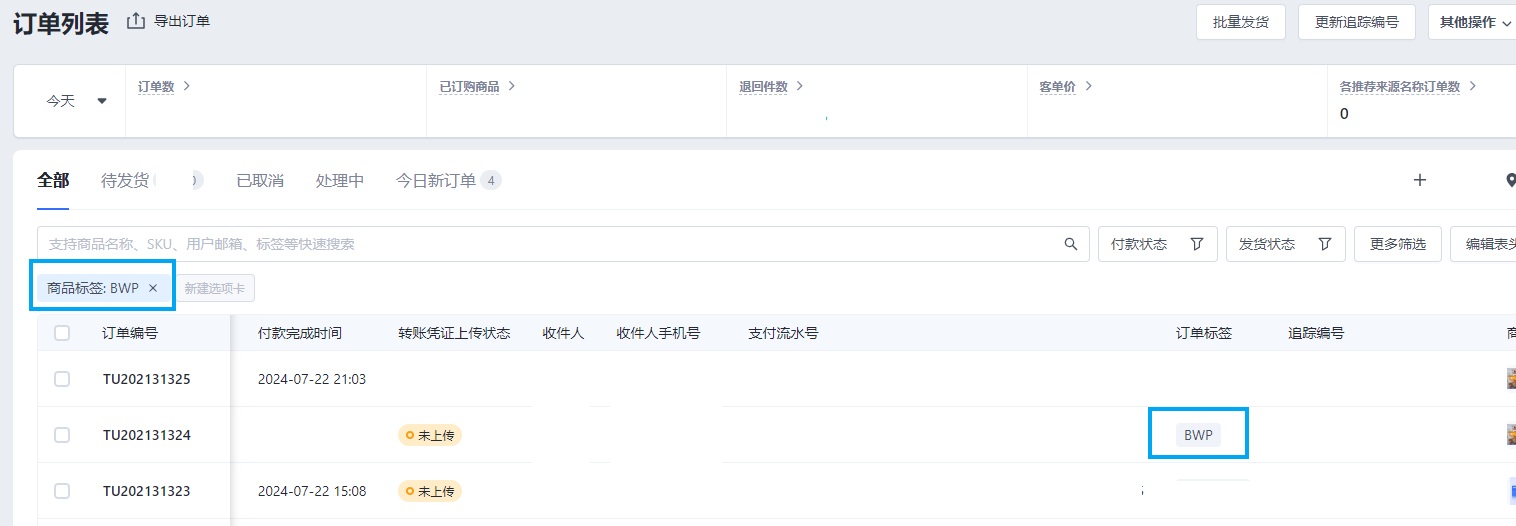Viewport: 1516px width, 526px height.
Task: Click the 批量发货 button
Action: pos(1241,22)
